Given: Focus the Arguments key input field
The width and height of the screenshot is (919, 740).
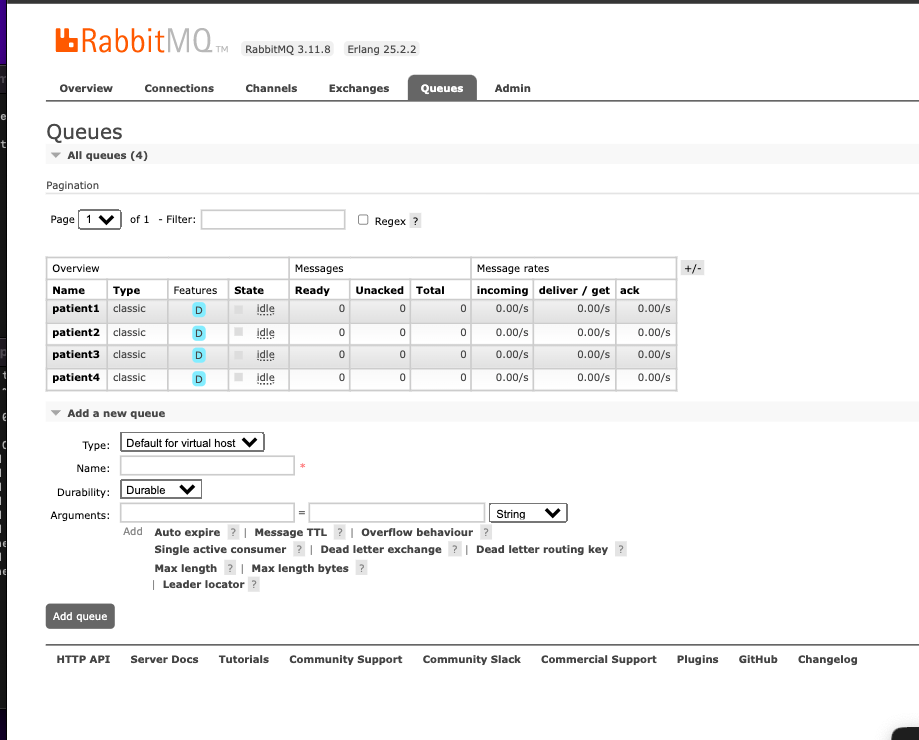Looking at the screenshot, I should [x=207, y=513].
